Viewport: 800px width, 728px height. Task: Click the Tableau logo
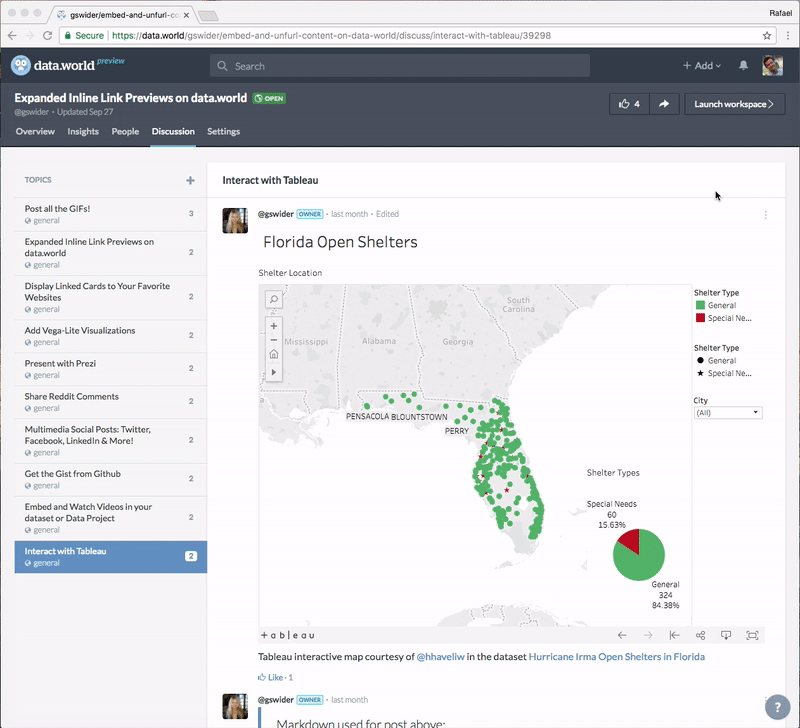tap(287, 635)
